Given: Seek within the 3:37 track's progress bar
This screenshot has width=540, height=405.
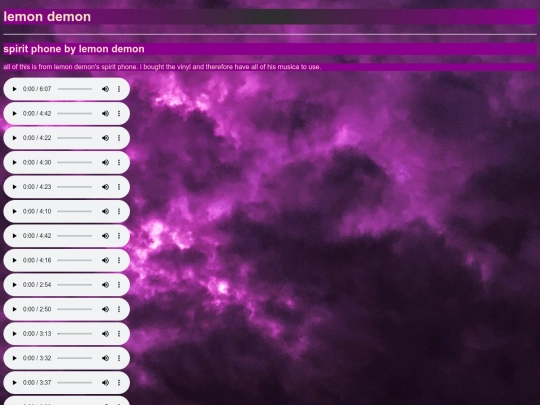Looking at the screenshot, I should point(75,382).
